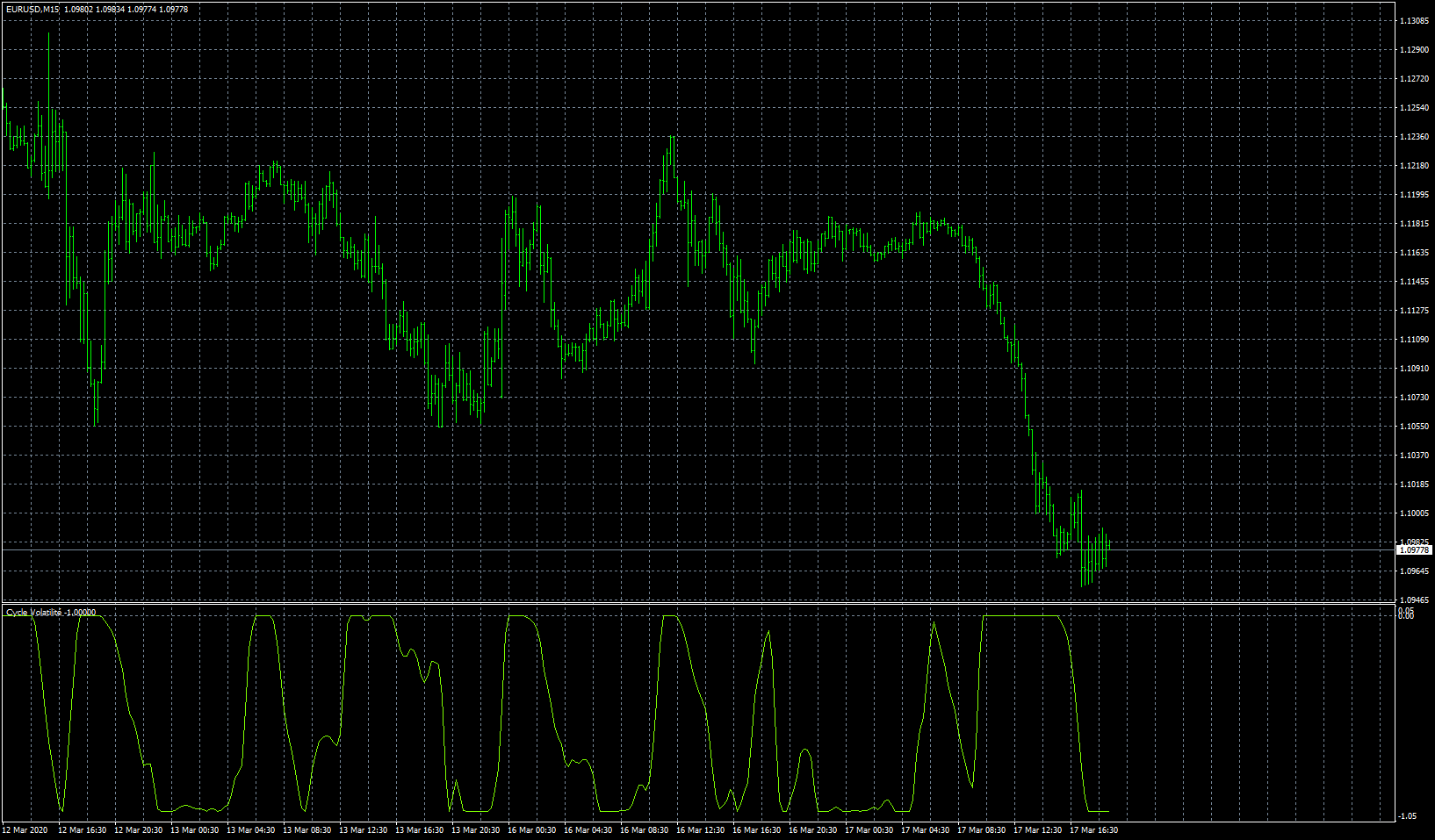
Task: Click time axis label 16 Mar 04:30
Action: pos(588,830)
